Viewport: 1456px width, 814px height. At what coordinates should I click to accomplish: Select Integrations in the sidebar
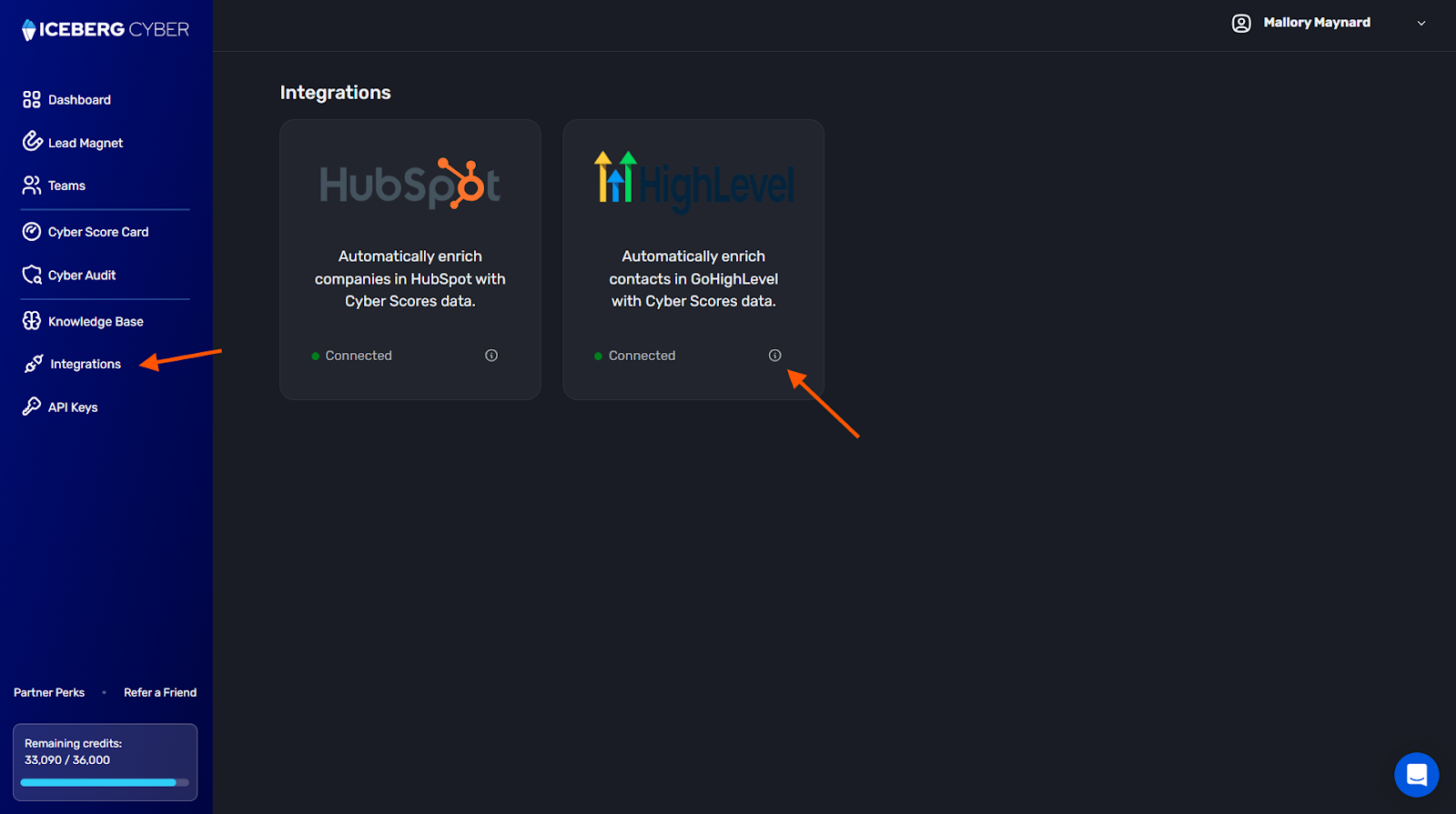[86, 364]
